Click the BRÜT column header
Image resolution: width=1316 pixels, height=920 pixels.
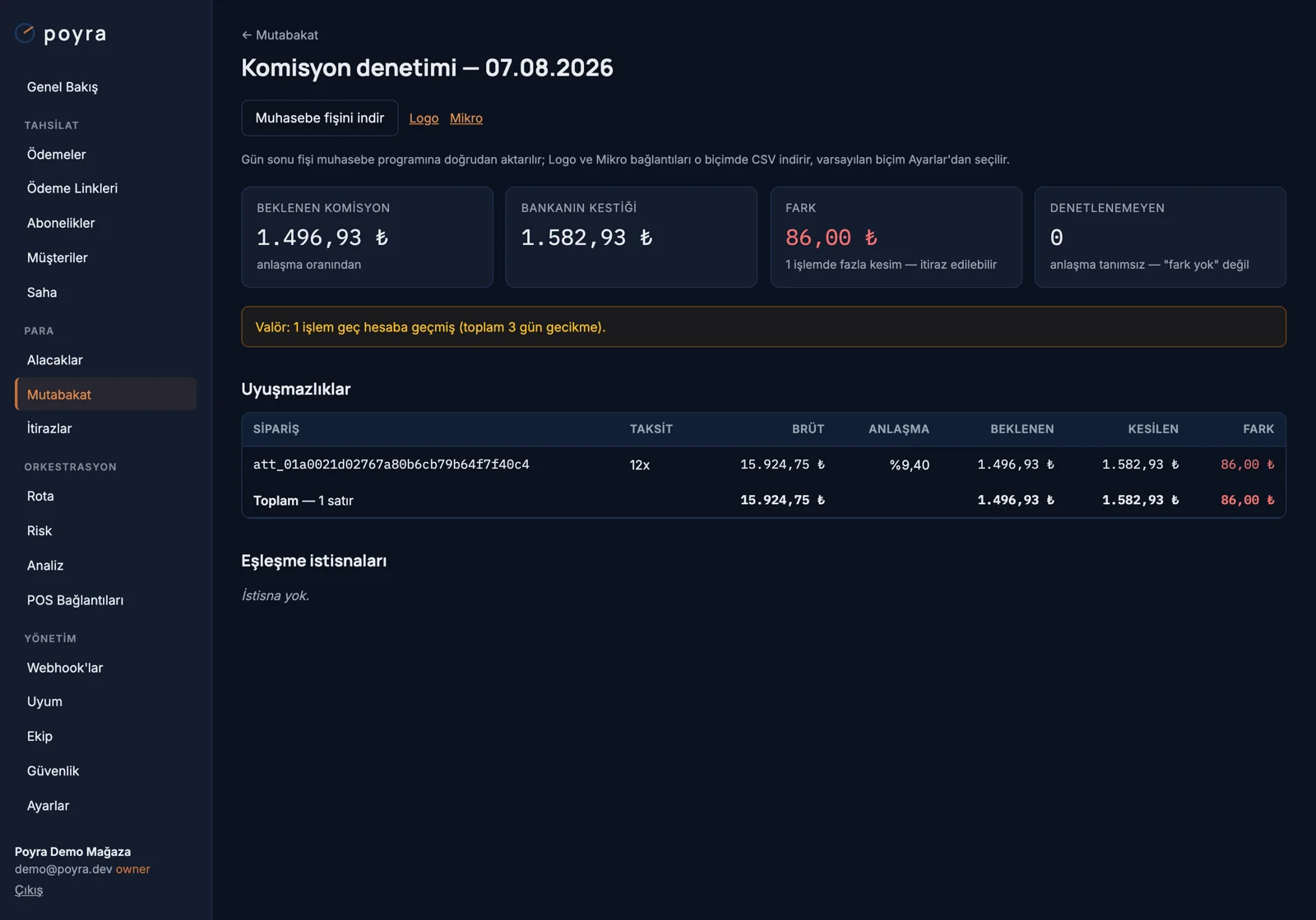coord(808,428)
